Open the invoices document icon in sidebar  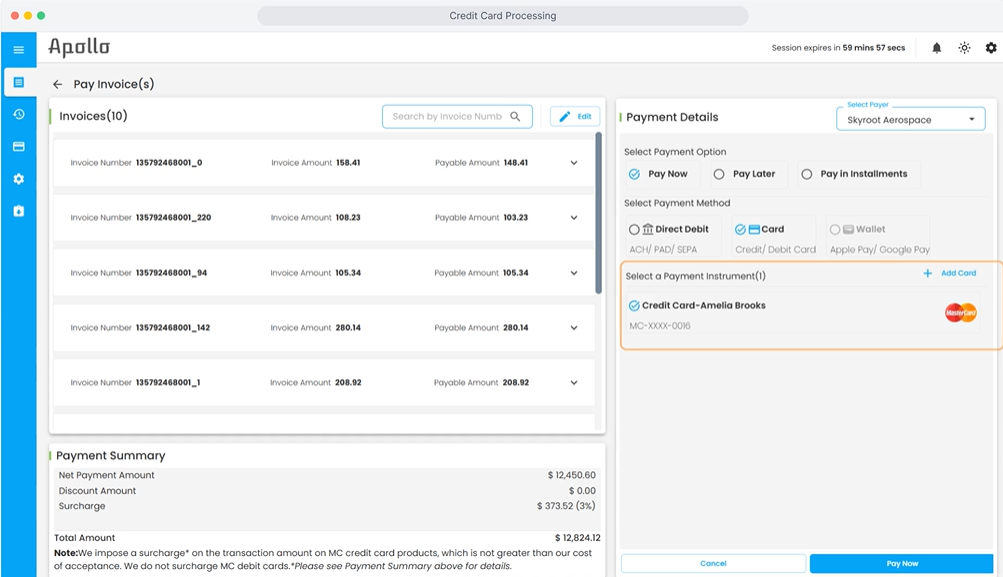[18, 82]
